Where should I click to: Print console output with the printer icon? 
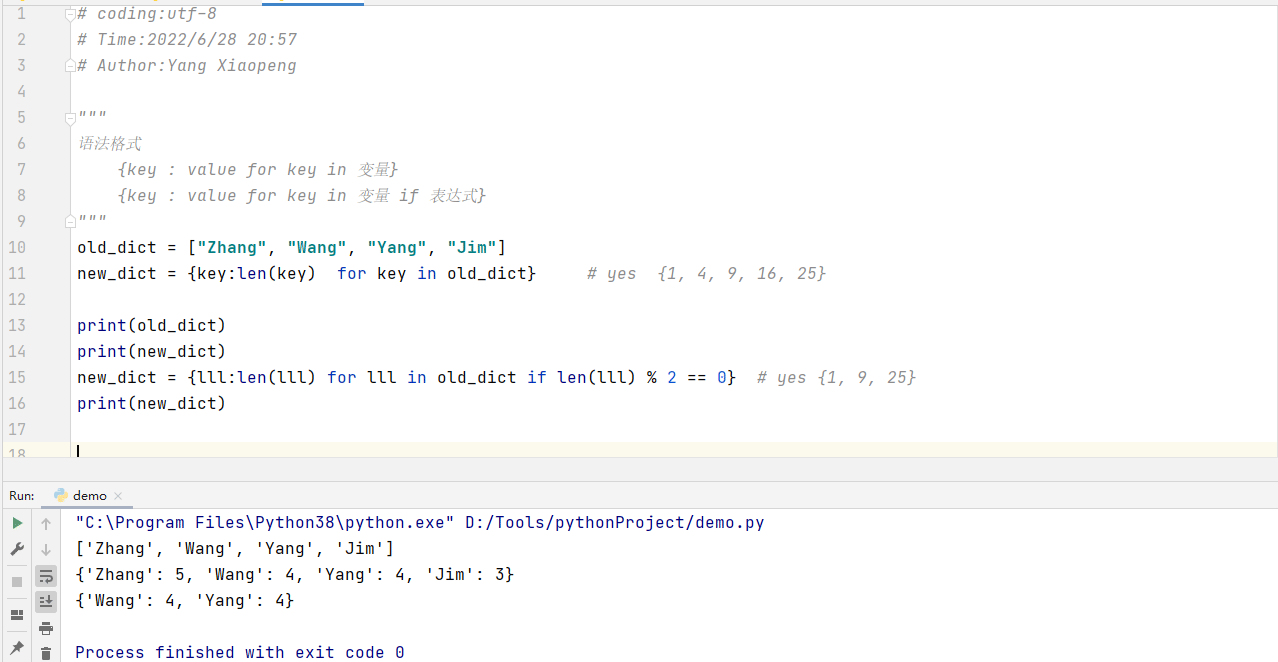pyautogui.click(x=46, y=628)
